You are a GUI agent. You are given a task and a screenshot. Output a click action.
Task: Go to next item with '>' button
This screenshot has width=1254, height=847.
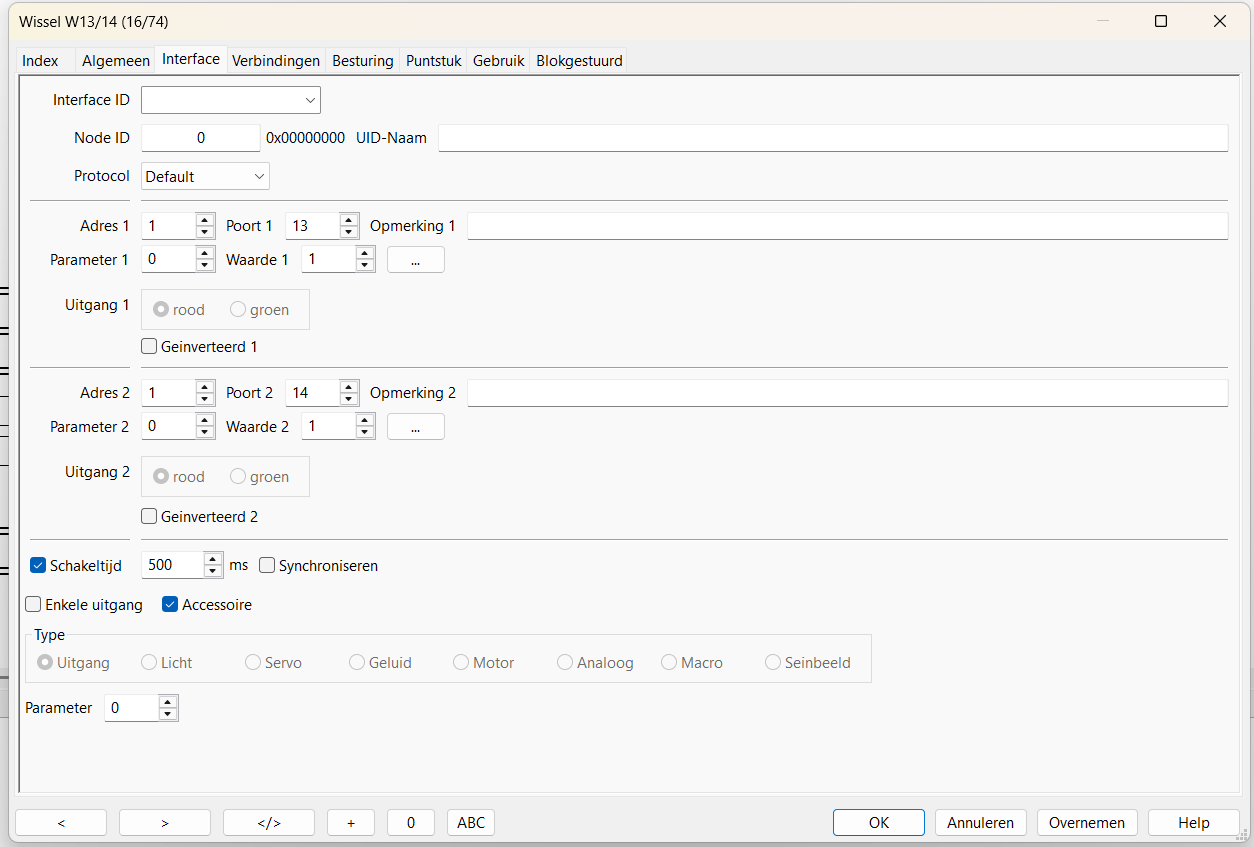(x=165, y=823)
